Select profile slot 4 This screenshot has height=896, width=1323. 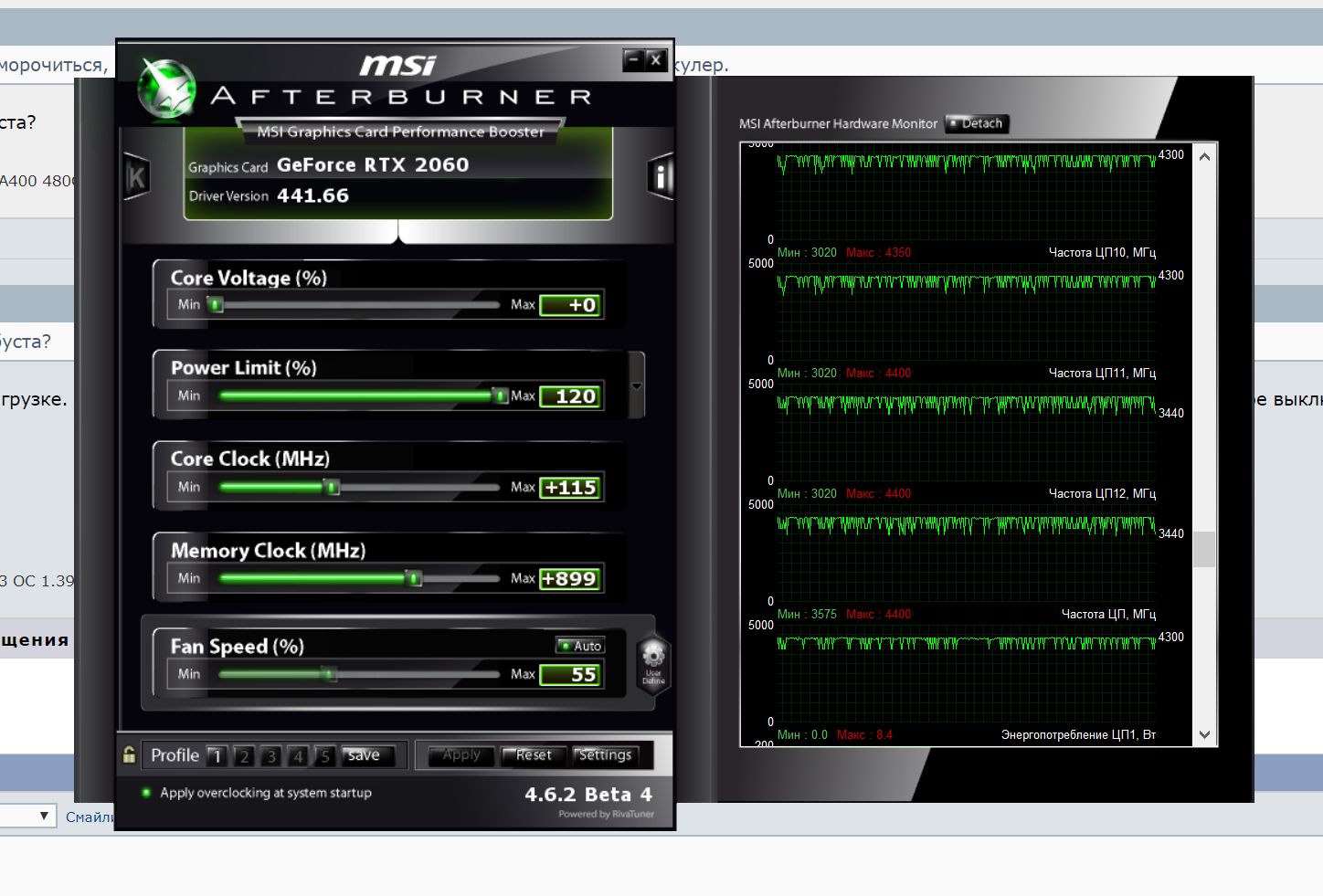(x=298, y=756)
